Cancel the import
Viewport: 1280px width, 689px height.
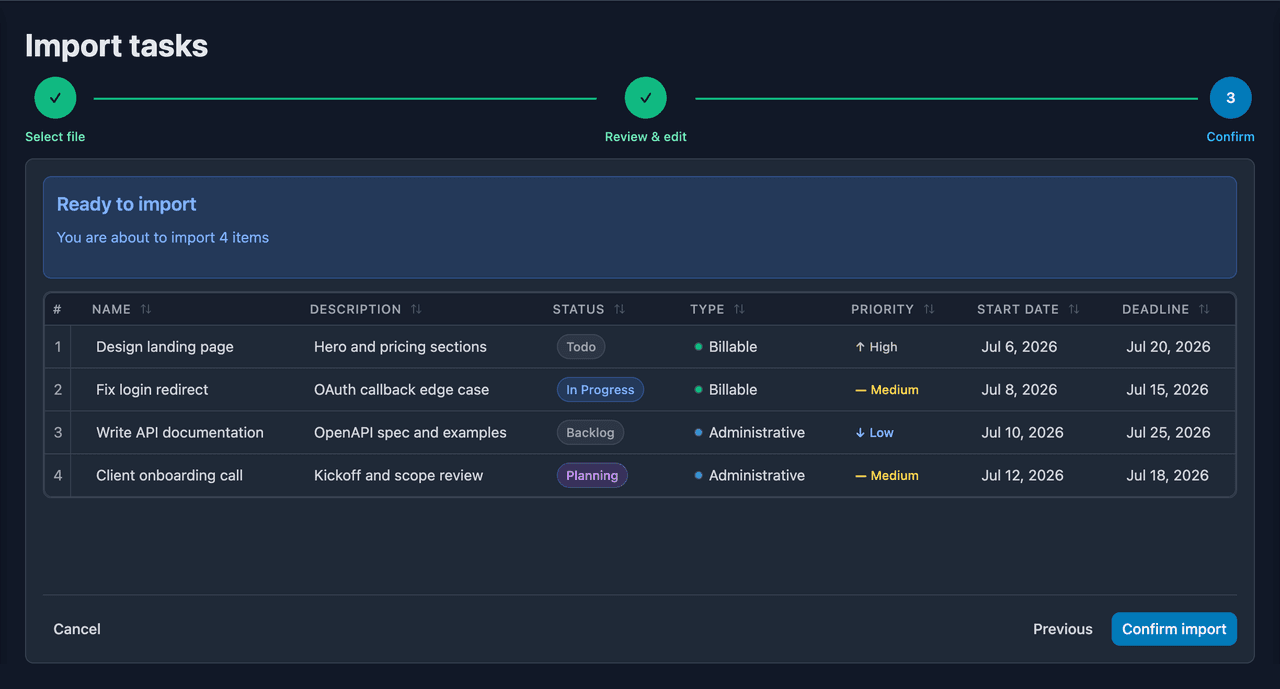pyautogui.click(x=77, y=629)
